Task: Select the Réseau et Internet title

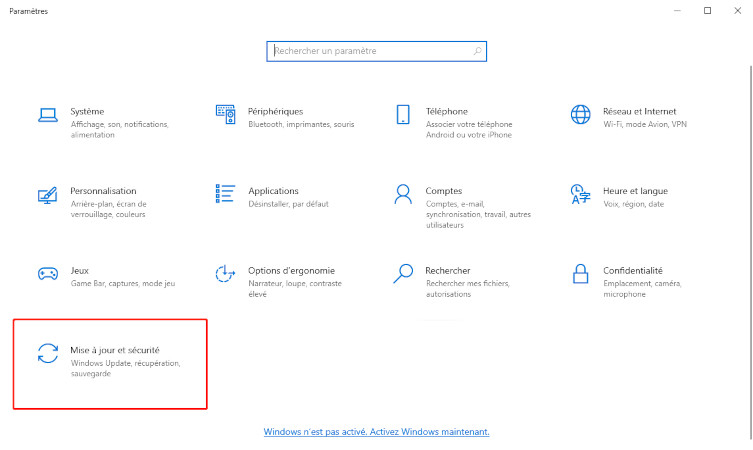Action: [x=640, y=111]
